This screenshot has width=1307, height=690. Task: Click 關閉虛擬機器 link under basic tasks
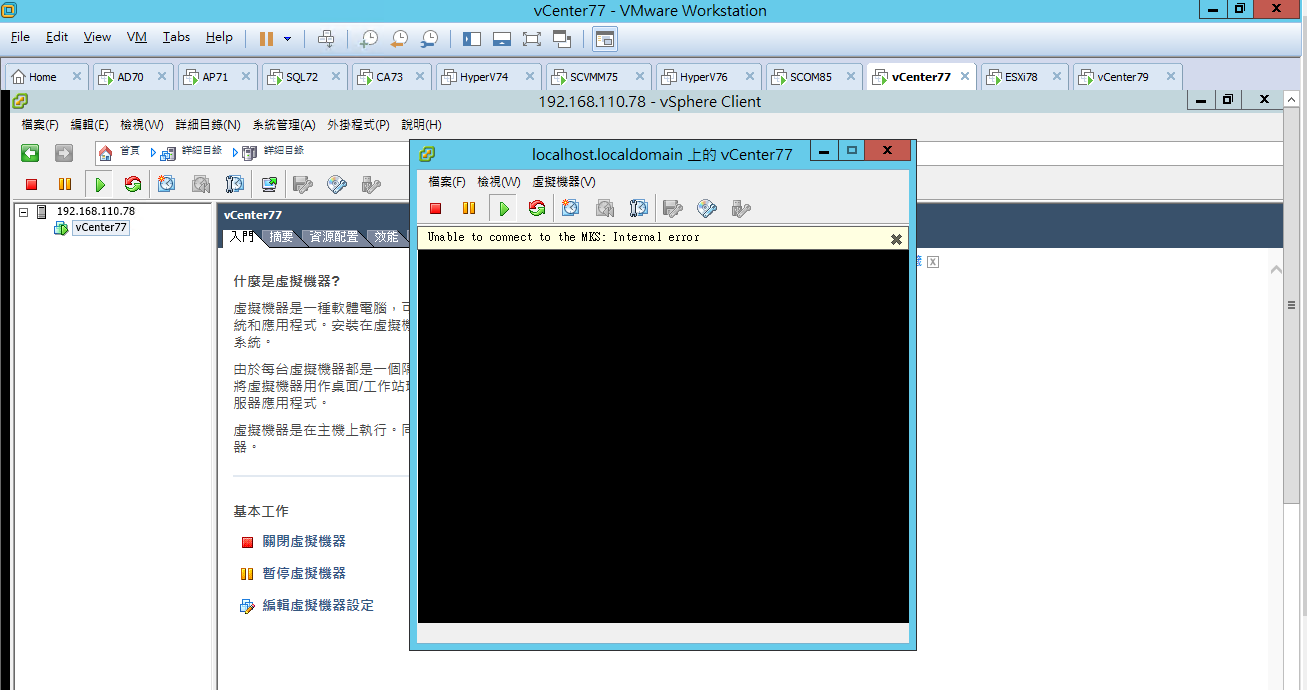pos(304,541)
